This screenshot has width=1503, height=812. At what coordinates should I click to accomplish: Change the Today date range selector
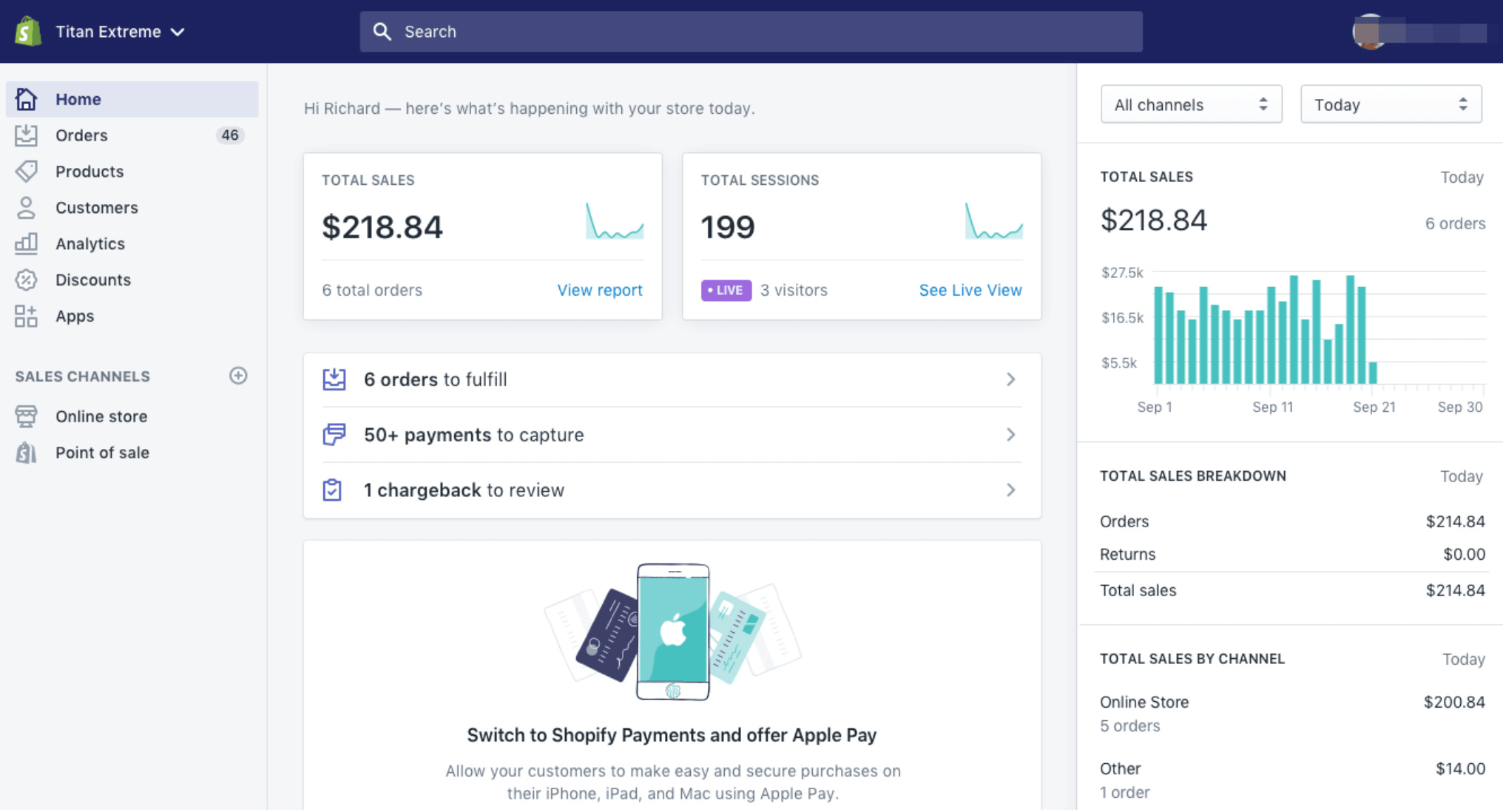[x=1390, y=104]
